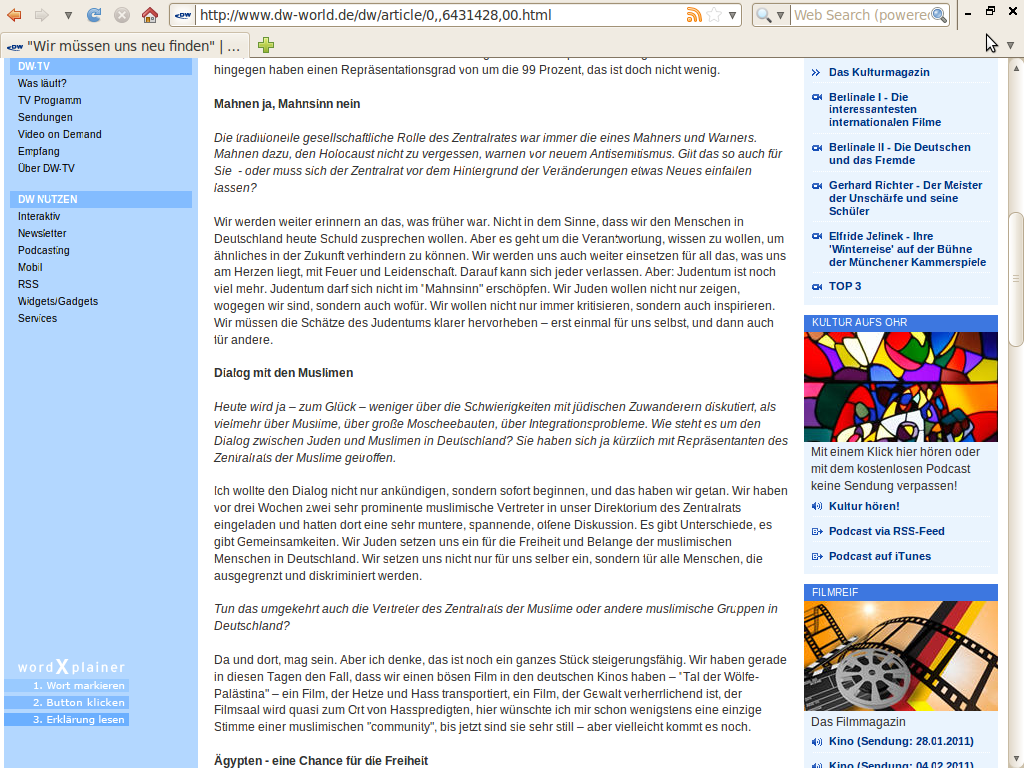
Task: Open the Sendungen sidebar link
Action: [45, 118]
